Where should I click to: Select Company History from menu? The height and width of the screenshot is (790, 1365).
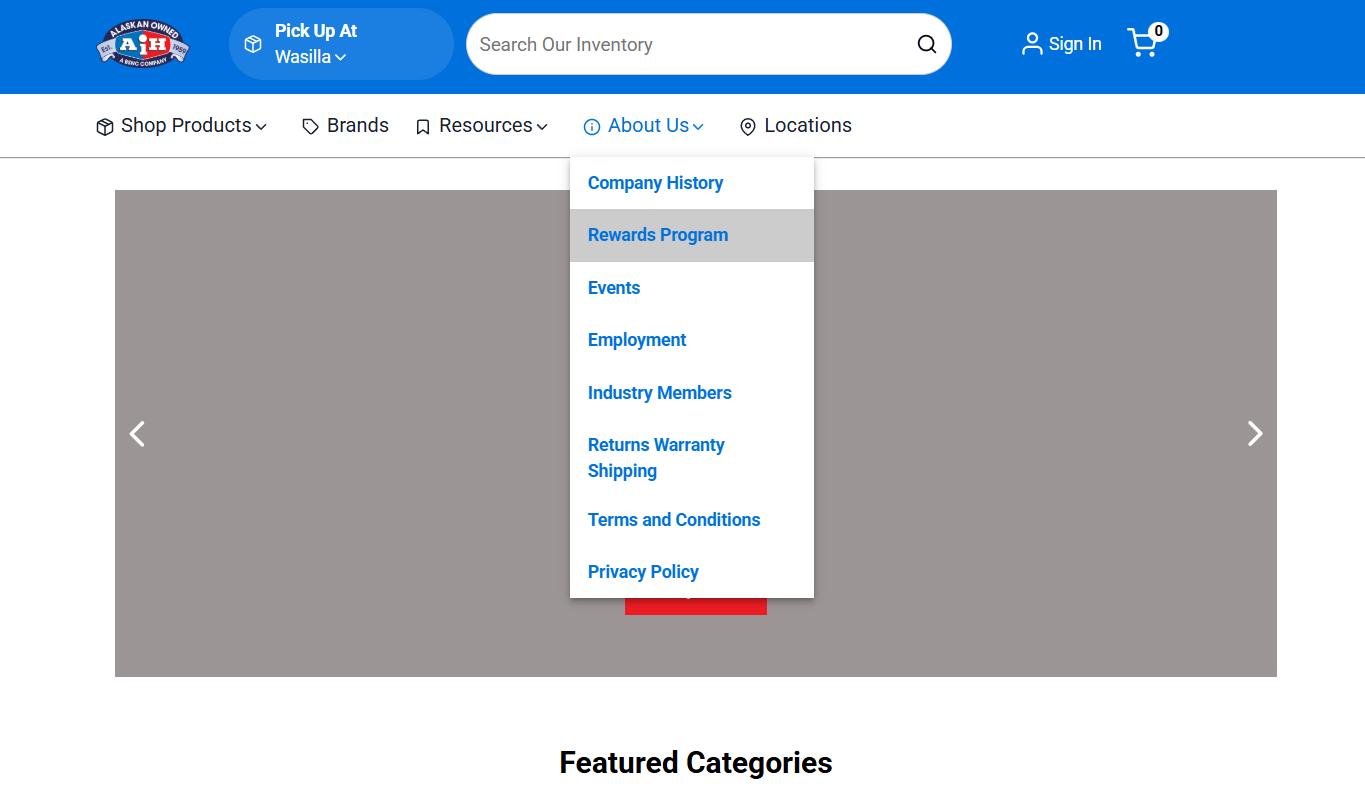pos(655,183)
